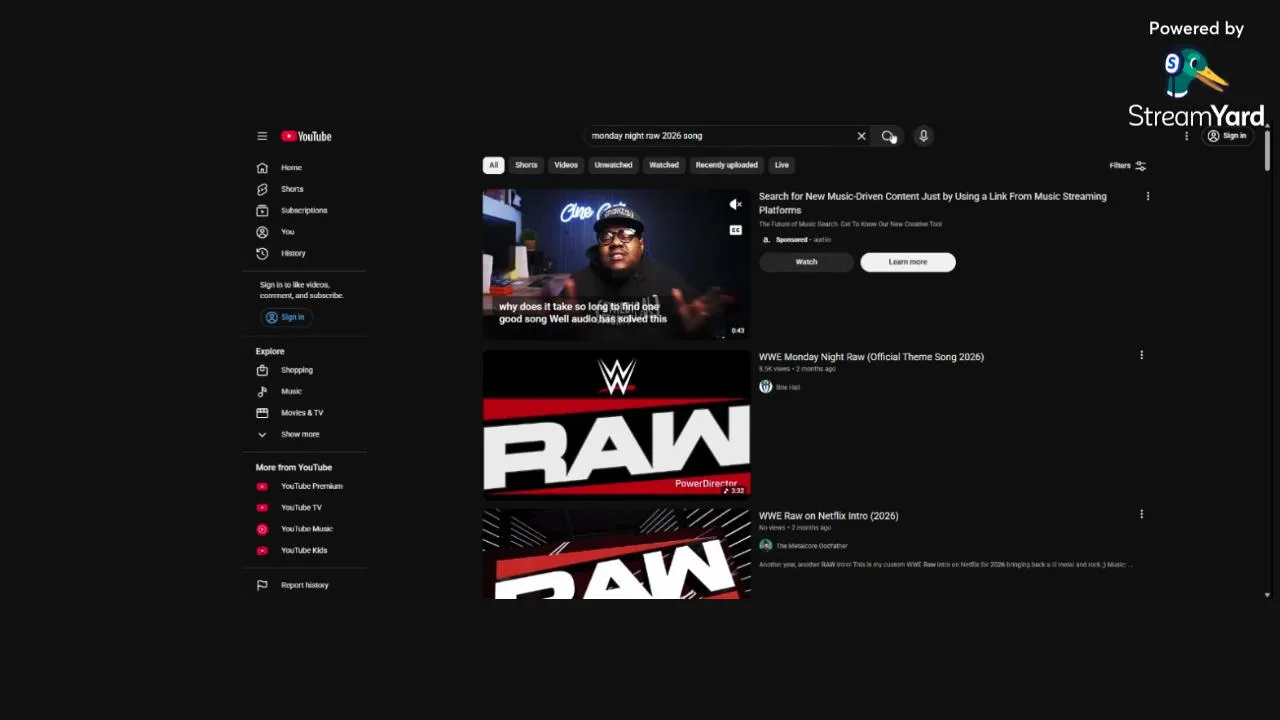Open YouTube Music link

[306, 529]
